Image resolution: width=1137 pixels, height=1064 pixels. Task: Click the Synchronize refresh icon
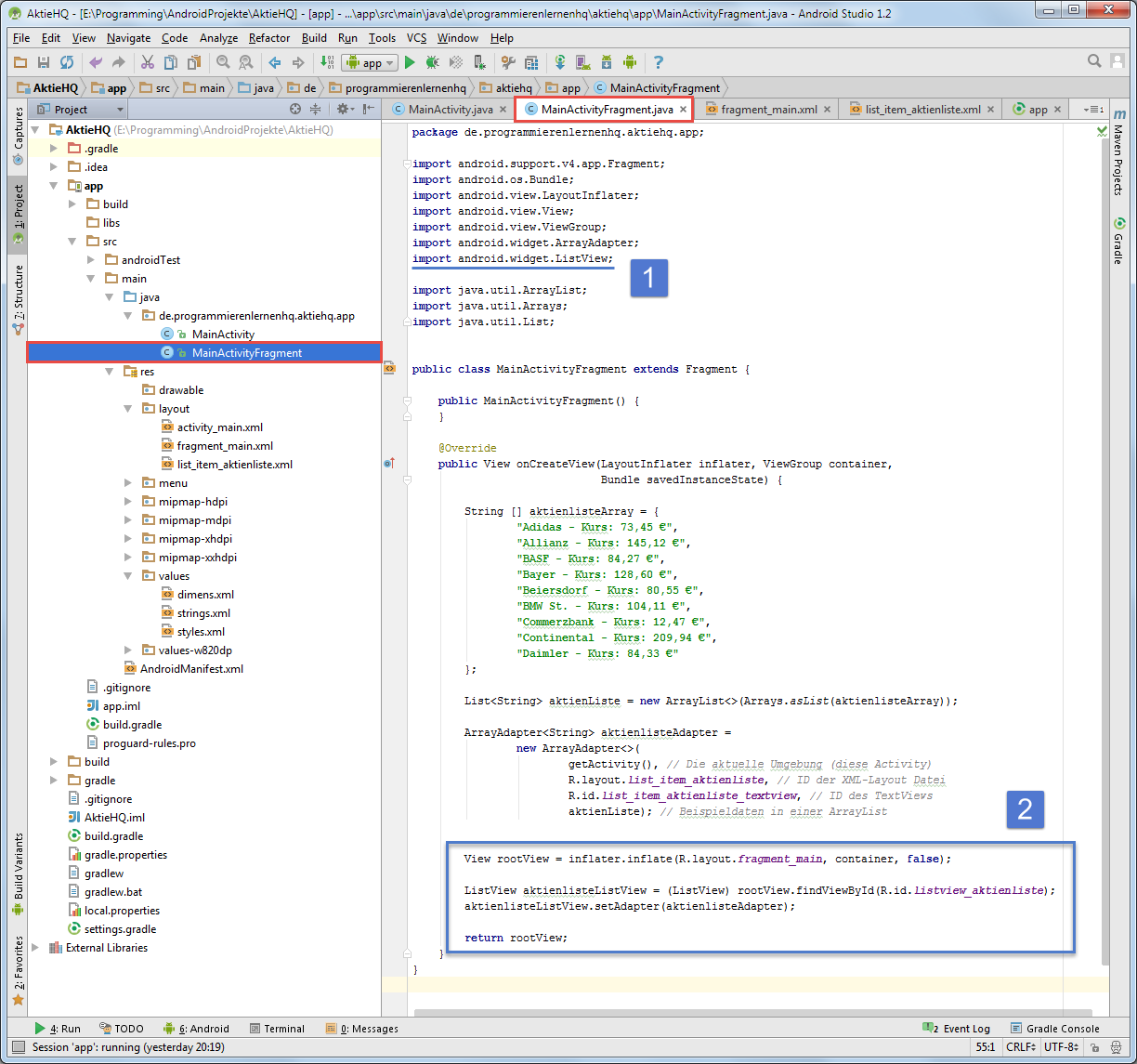click(67, 62)
